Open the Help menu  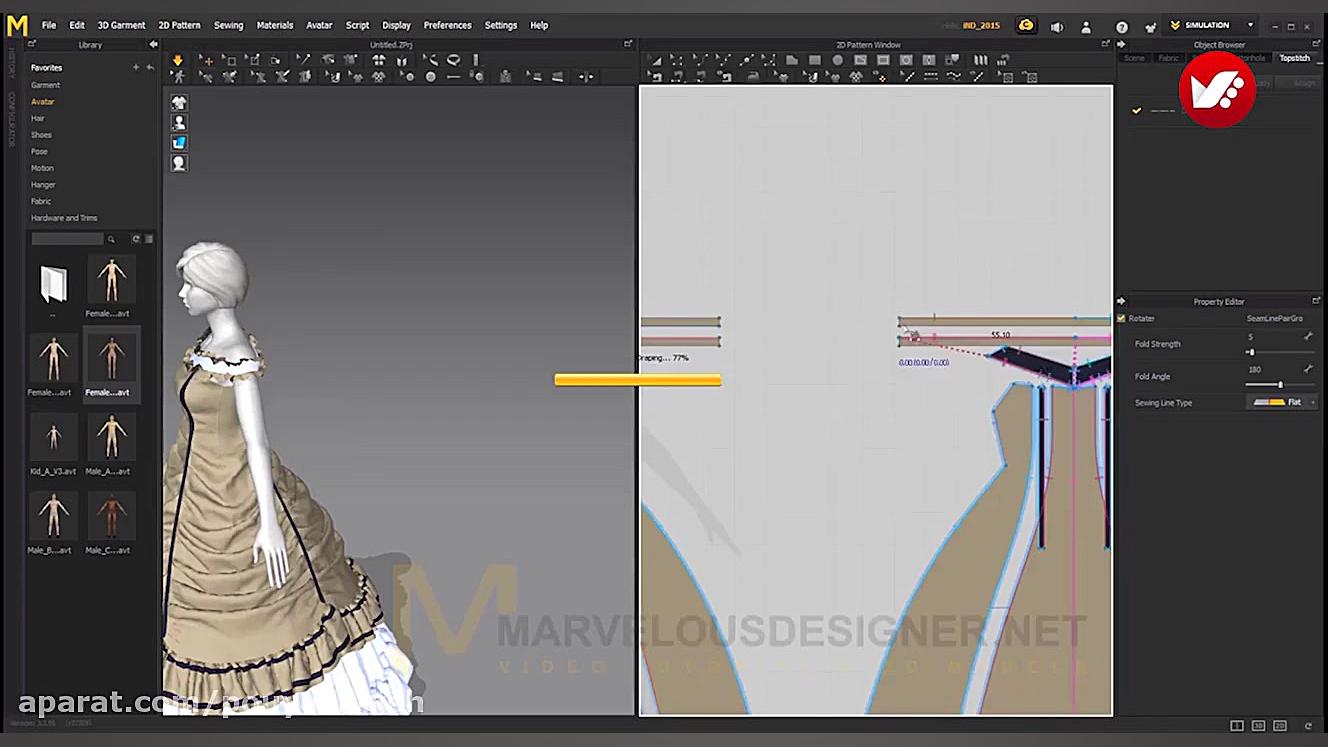[x=539, y=25]
